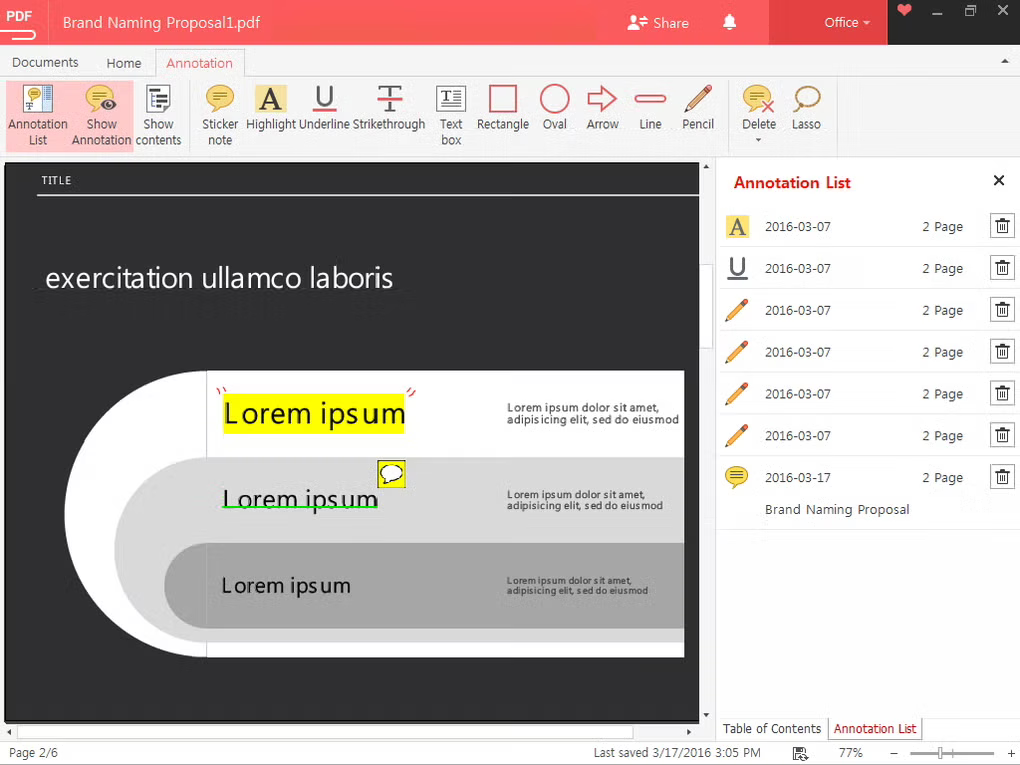Switch to the Home tab
The height and width of the screenshot is (765, 1020).
pyautogui.click(x=123, y=62)
